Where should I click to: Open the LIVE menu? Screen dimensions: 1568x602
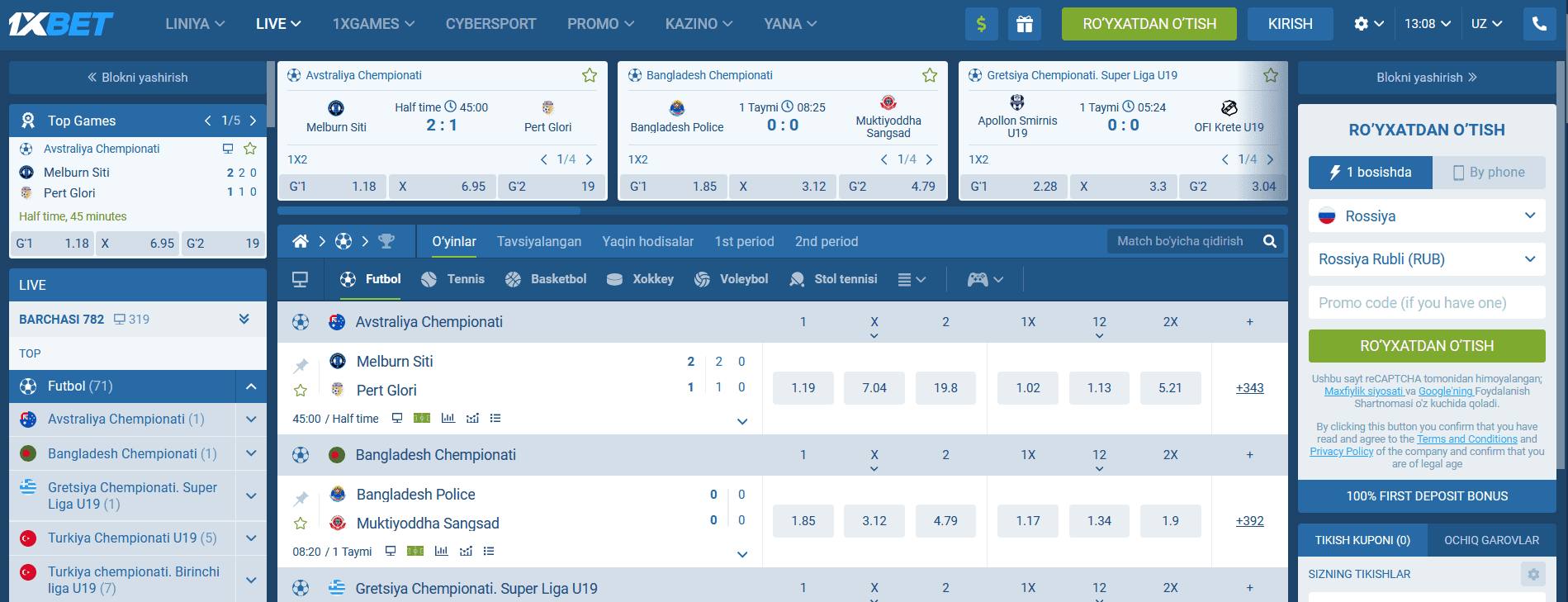click(x=278, y=24)
